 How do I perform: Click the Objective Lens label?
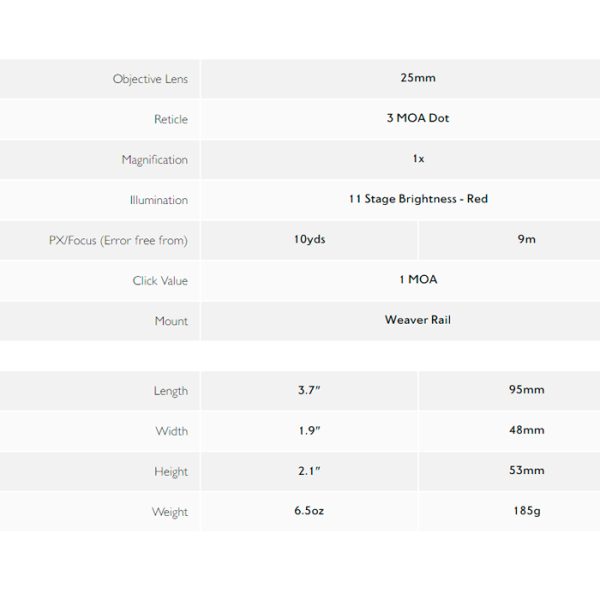pyautogui.click(x=150, y=79)
